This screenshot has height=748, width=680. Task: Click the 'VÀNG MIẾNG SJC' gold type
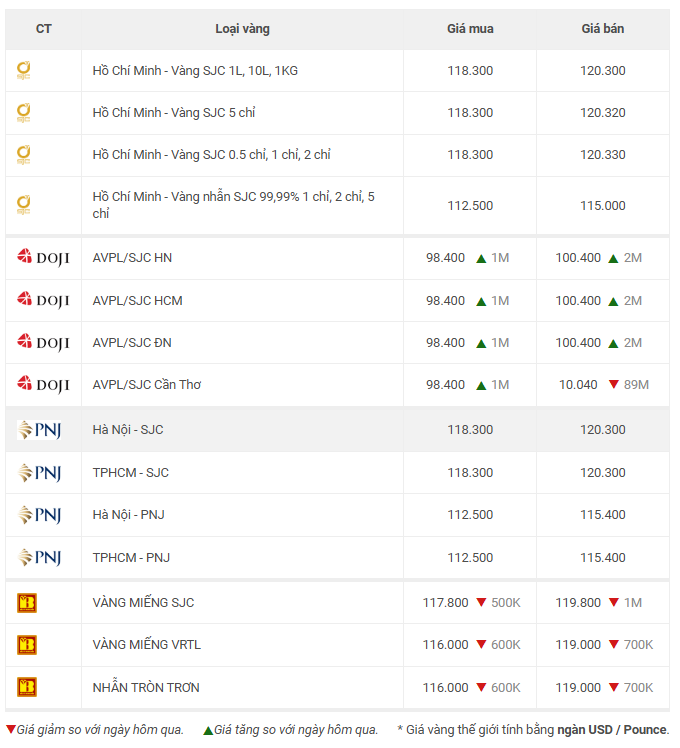(x=143, y=603)
